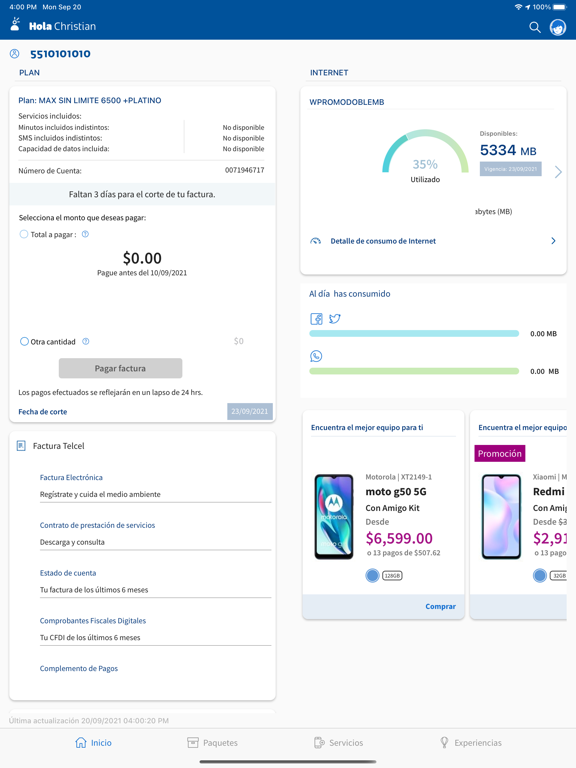Tap the Facebook/Twitter blue usage bar

[x=414, y=334]
